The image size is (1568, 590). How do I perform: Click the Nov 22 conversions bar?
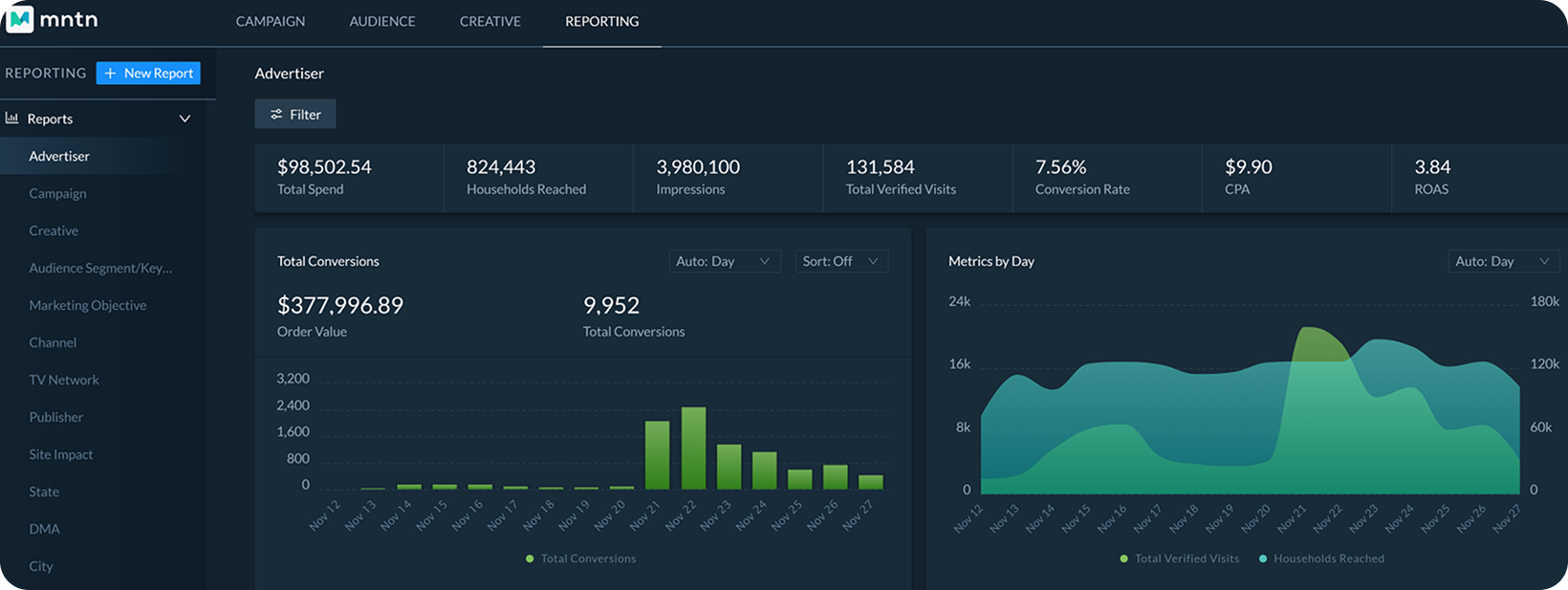click(693, 448)
